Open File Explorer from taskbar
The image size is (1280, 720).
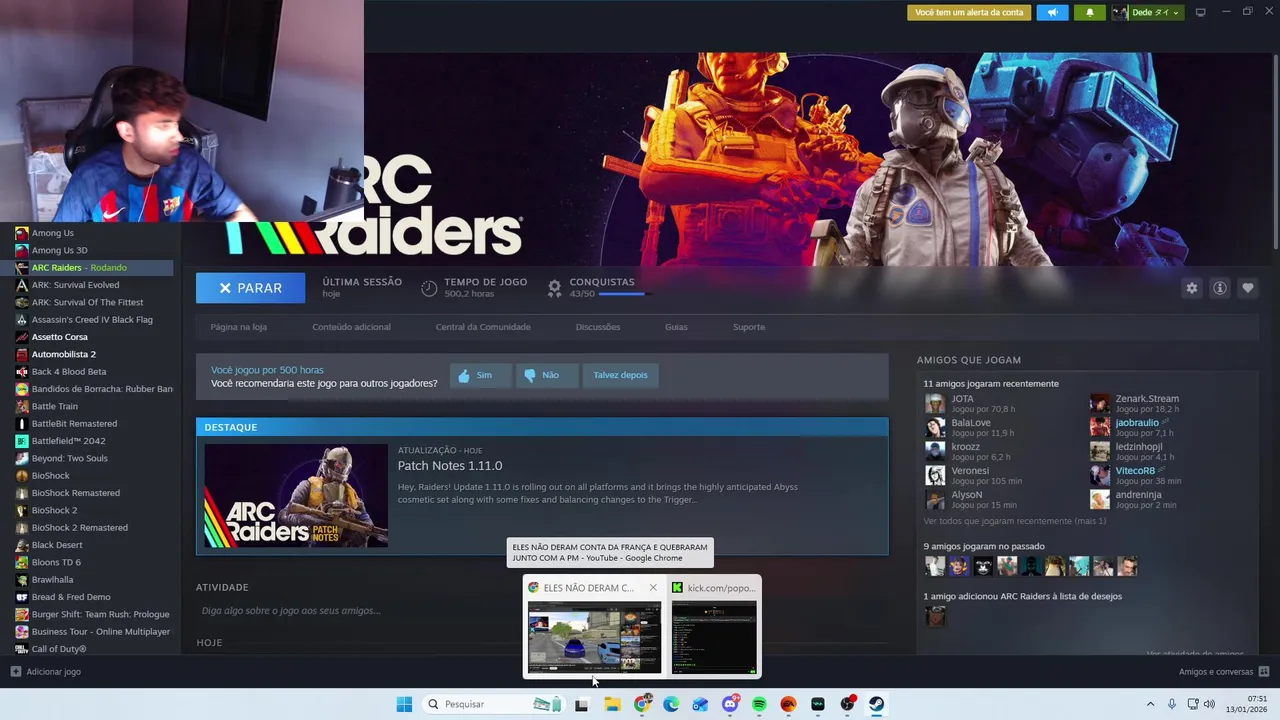[x=612, y=704]
